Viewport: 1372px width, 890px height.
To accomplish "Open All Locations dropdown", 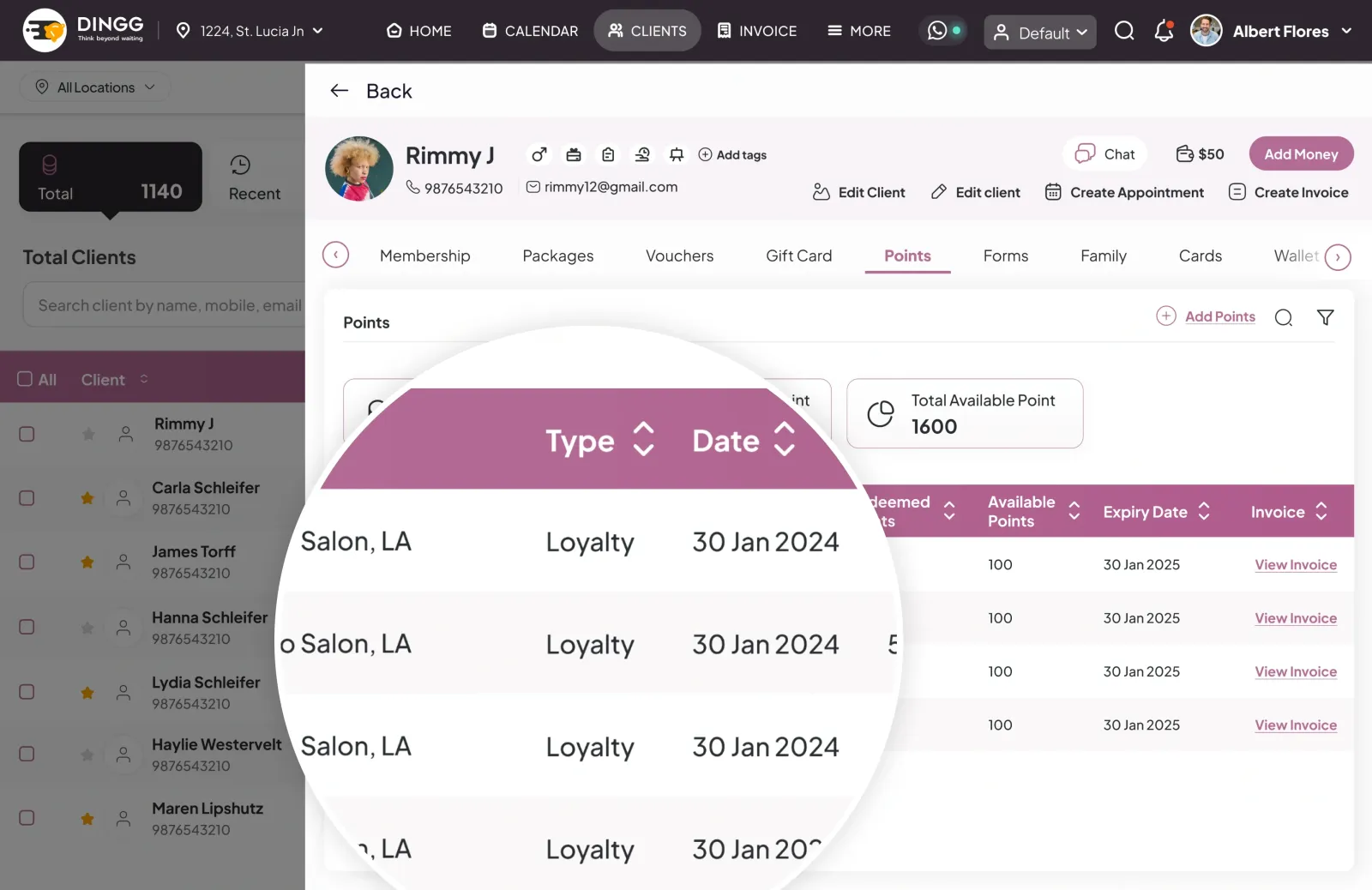I will pos(95,87).
